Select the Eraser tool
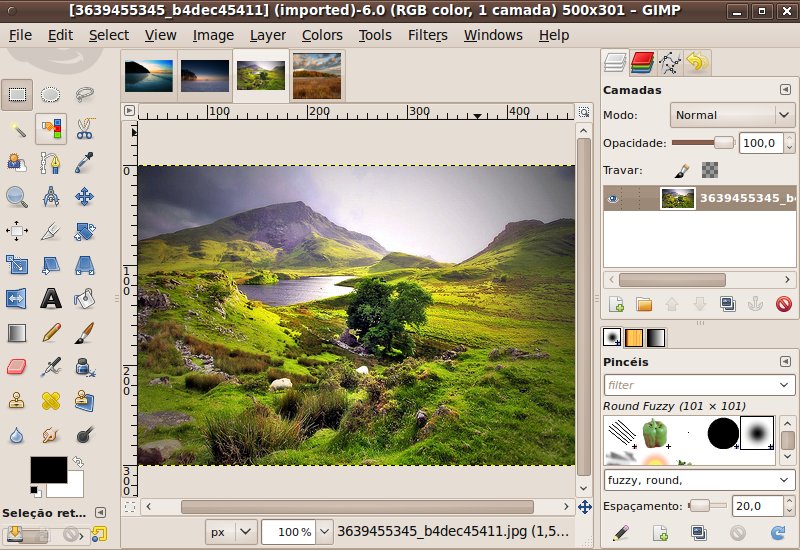Viewport: 800px width, 550px height. tap(17, 367)
